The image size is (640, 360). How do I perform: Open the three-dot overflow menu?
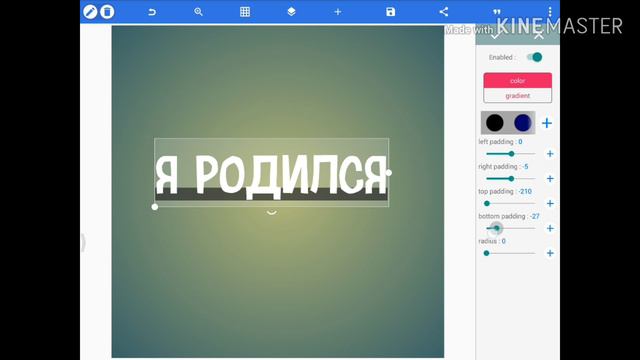tap(550, 12)
